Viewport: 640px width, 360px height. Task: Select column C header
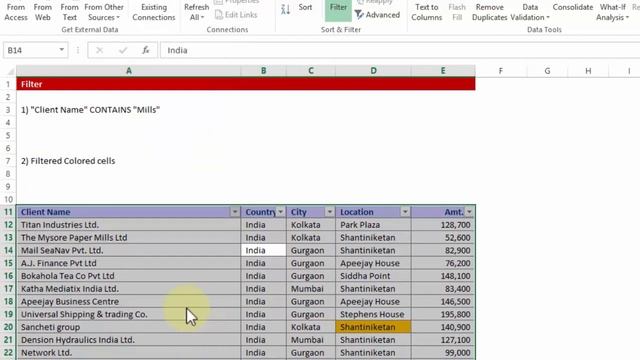pyautogui.click(x=311, y=71)
